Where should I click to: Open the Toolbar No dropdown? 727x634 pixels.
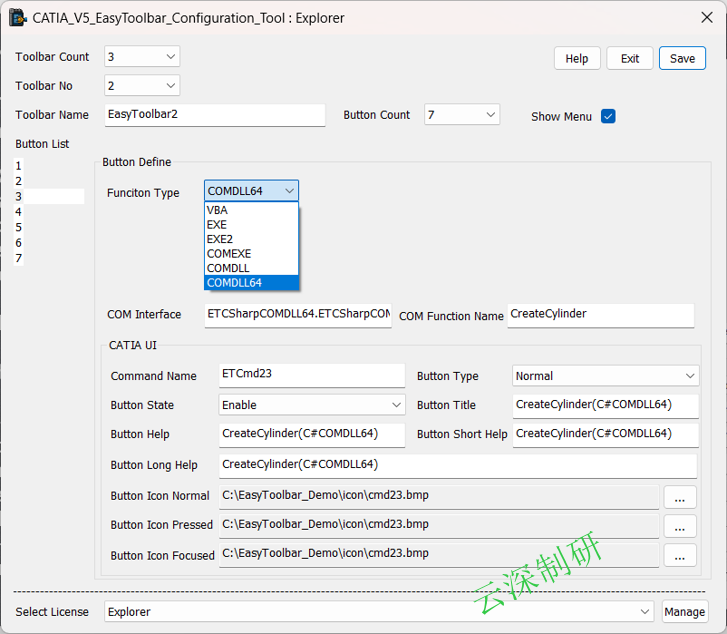[142, 86]
